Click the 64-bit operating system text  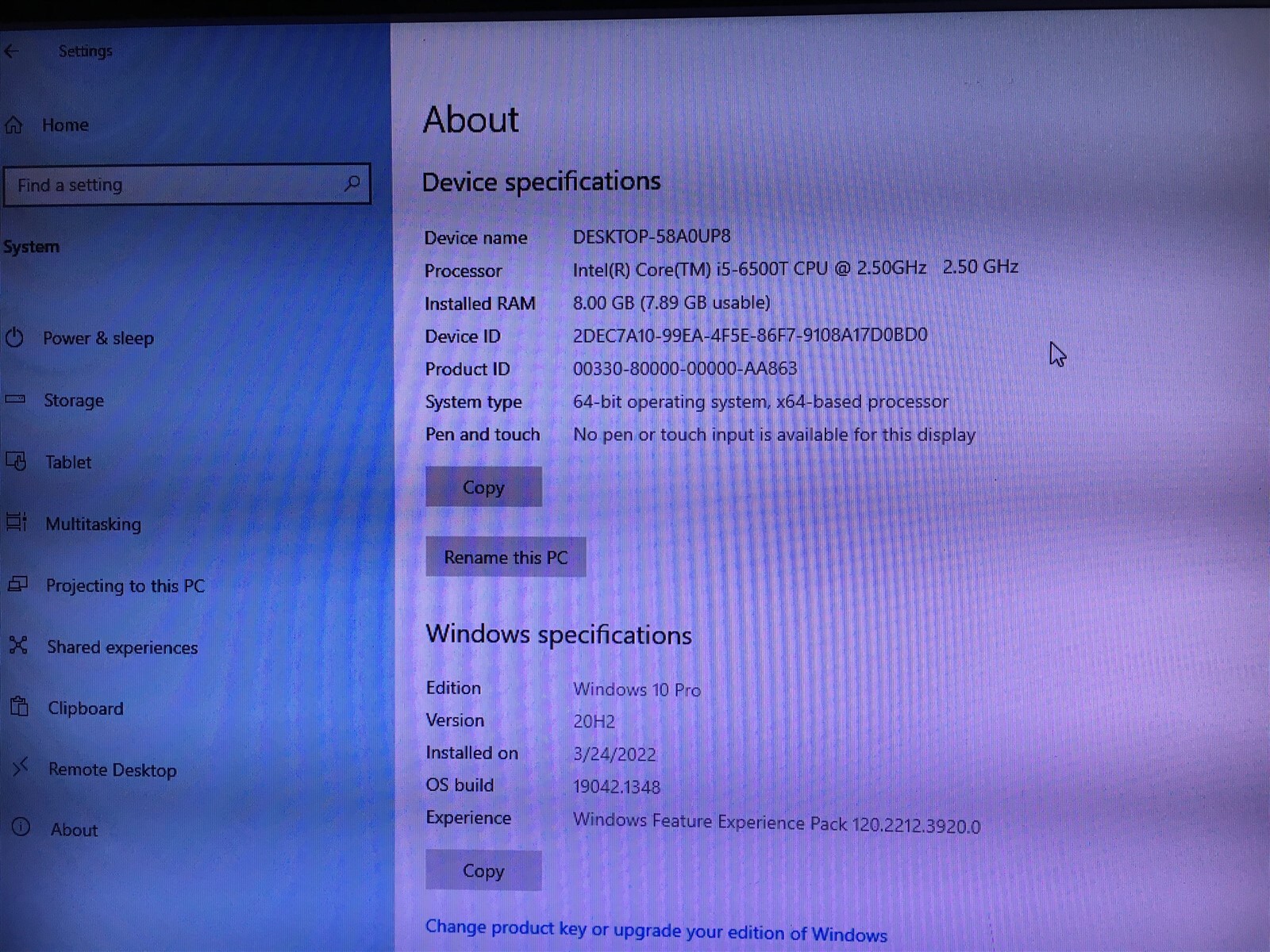[760, 401]
